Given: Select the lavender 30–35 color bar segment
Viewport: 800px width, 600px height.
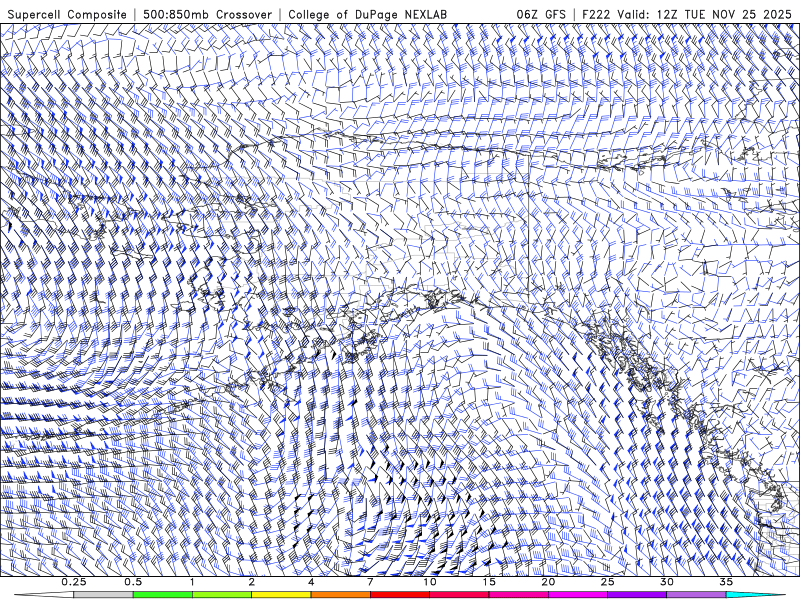Looking at the screenshot, I should [x=696, y=595].
